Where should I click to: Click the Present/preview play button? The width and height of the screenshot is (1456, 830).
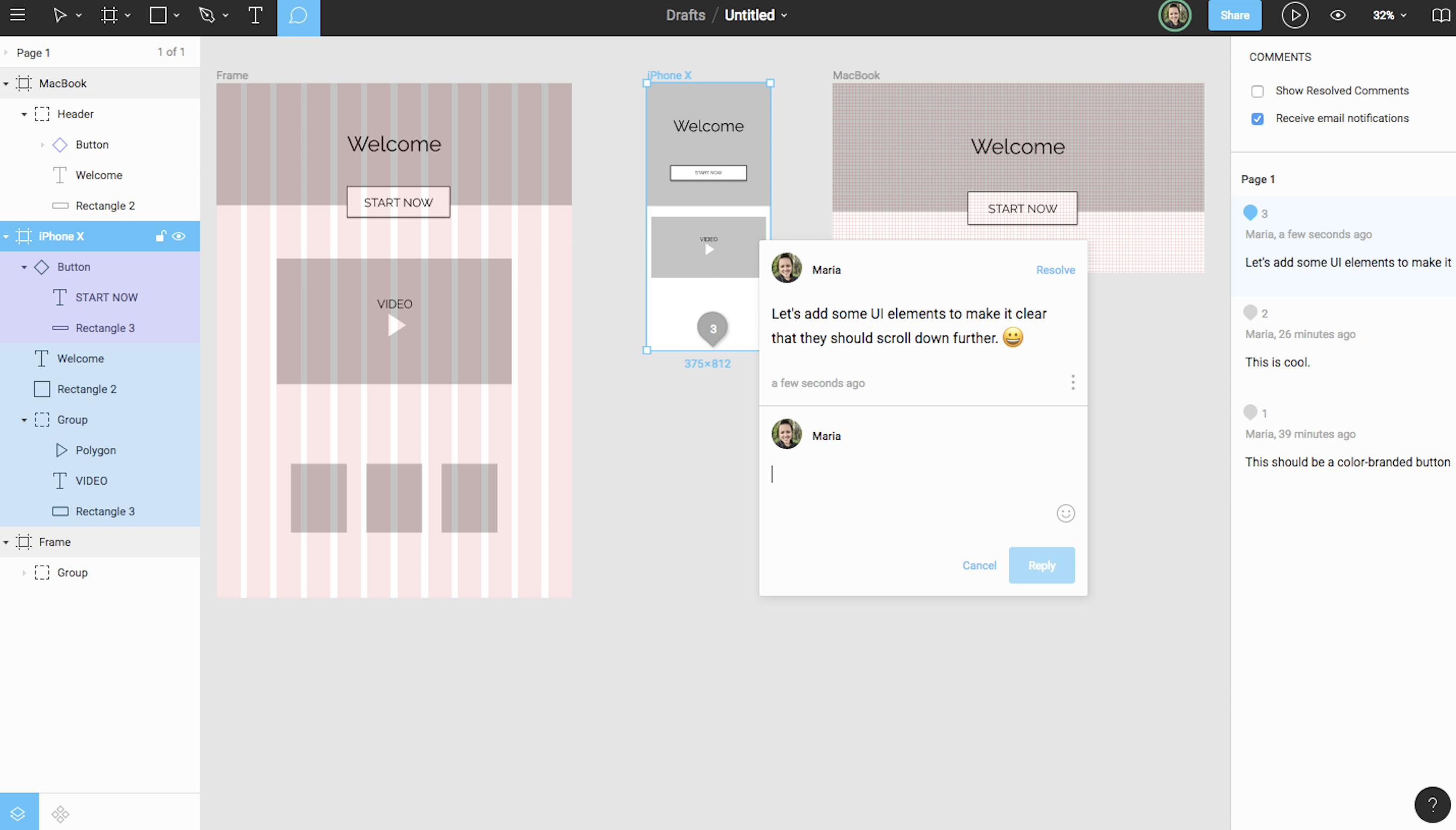[x=1294, y=15]
